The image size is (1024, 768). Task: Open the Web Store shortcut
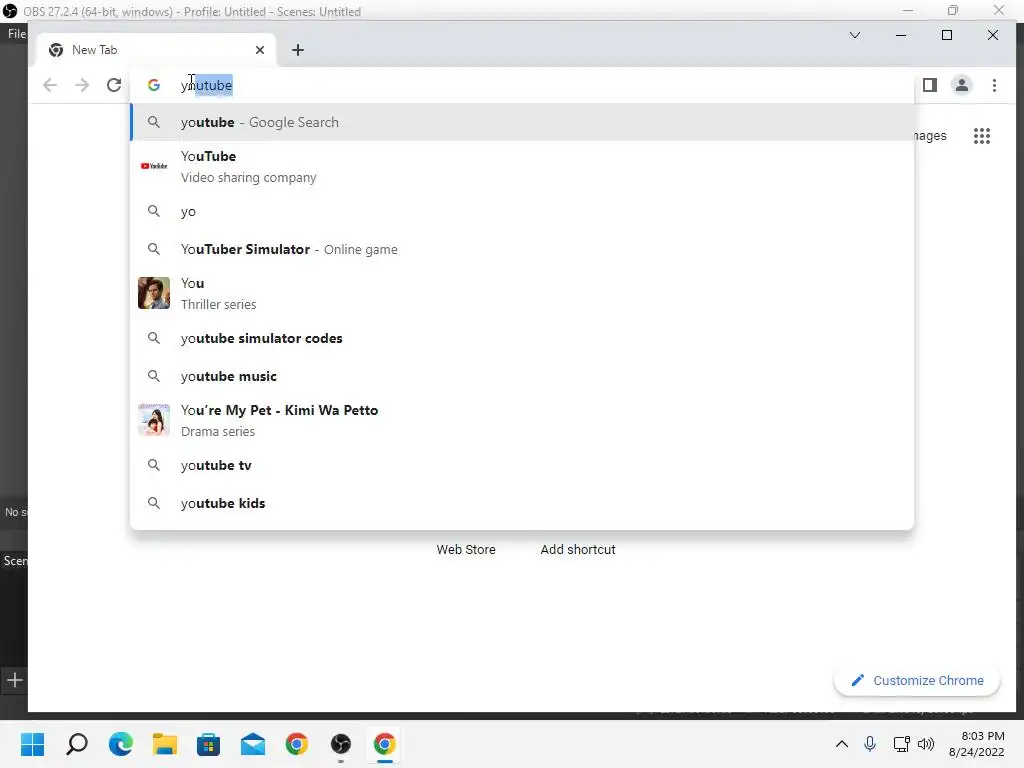coord(466,549)
